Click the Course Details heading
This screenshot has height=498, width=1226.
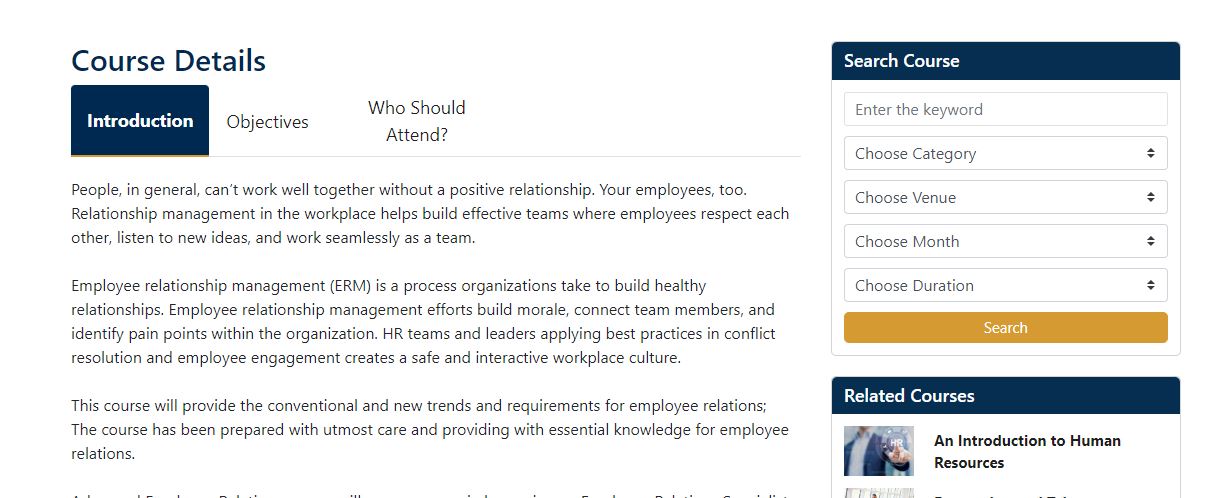click(x=168, y=61)
